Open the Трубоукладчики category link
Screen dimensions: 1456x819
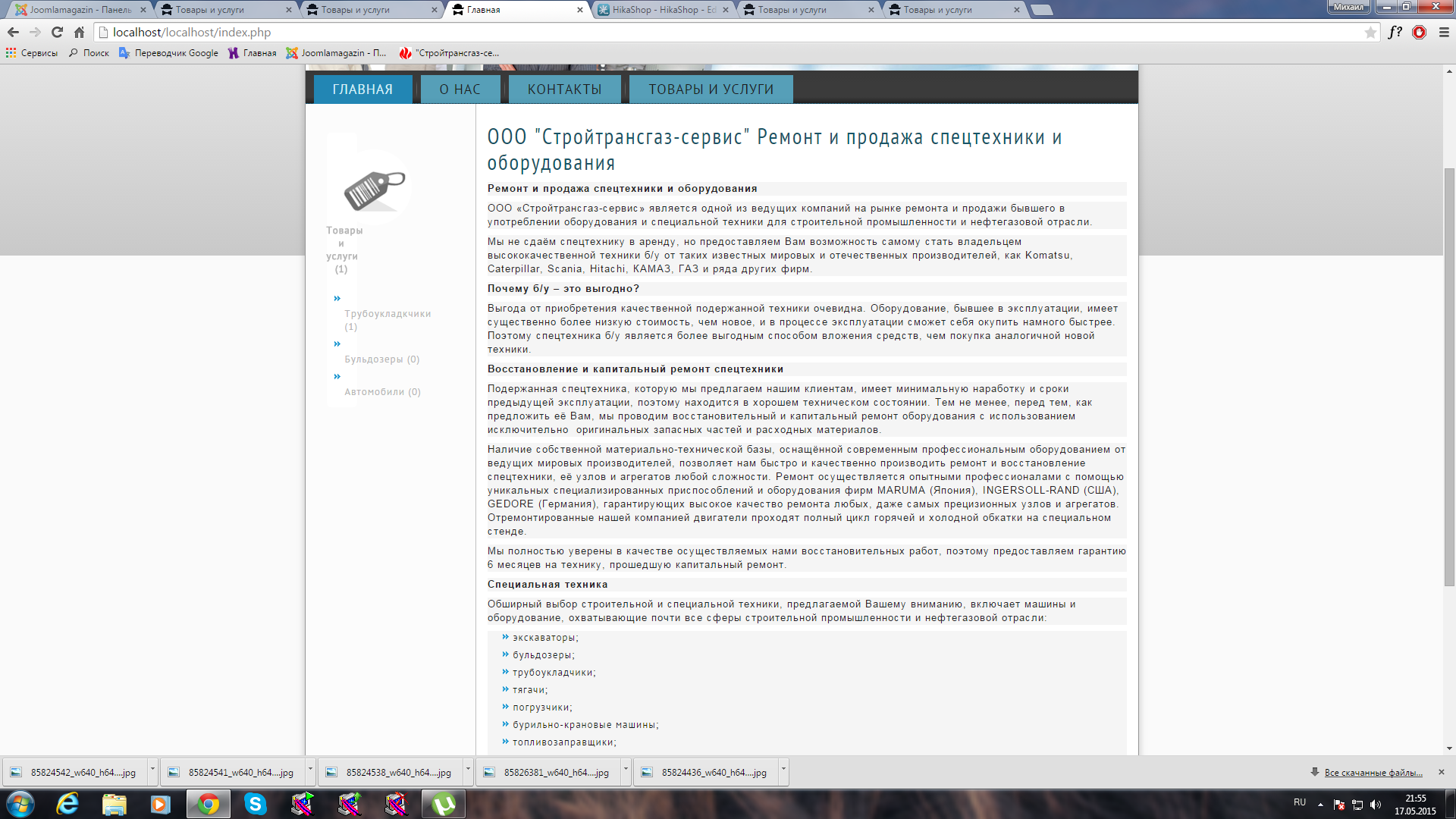pos(388,314)
